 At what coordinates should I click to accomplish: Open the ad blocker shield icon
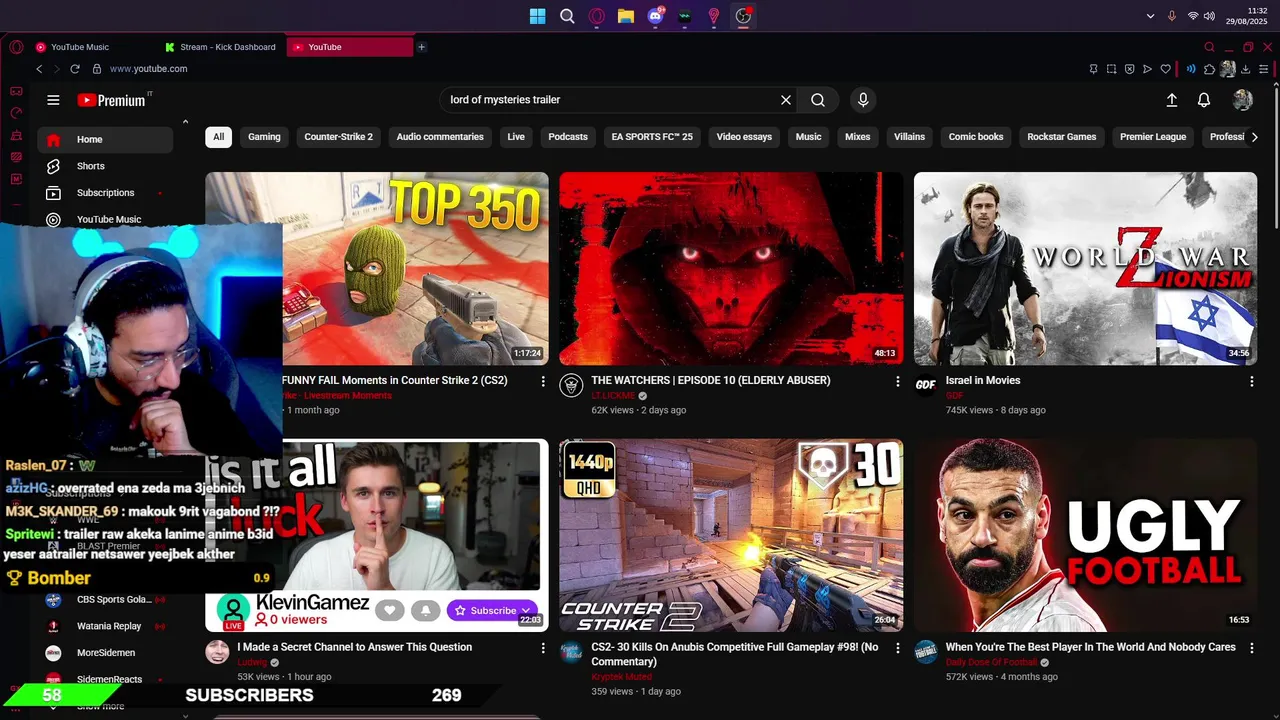(1129, 69)
